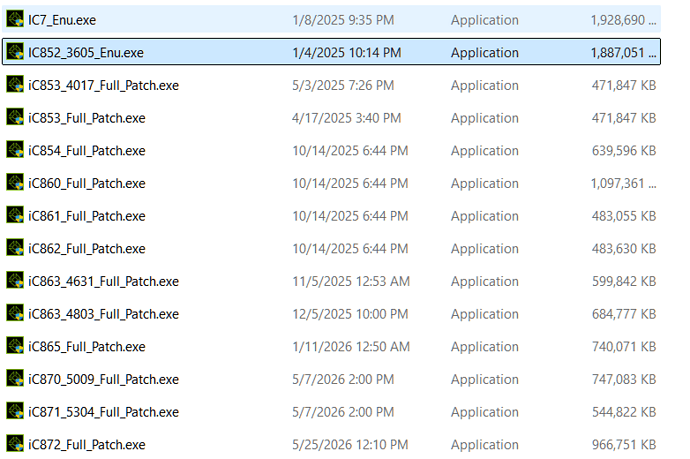Select file name iC863_4803_Full_Patch.exe

103,314
